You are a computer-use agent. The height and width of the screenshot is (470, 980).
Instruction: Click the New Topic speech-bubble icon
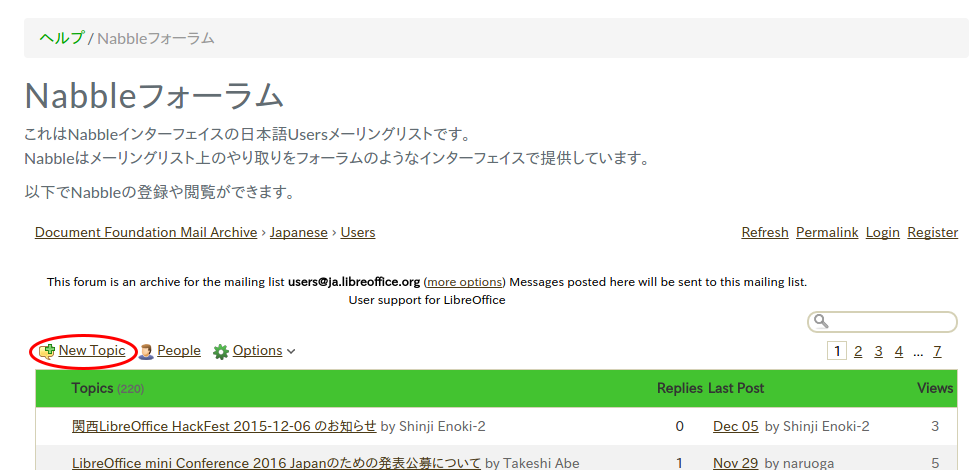click(x=47, y=351)
